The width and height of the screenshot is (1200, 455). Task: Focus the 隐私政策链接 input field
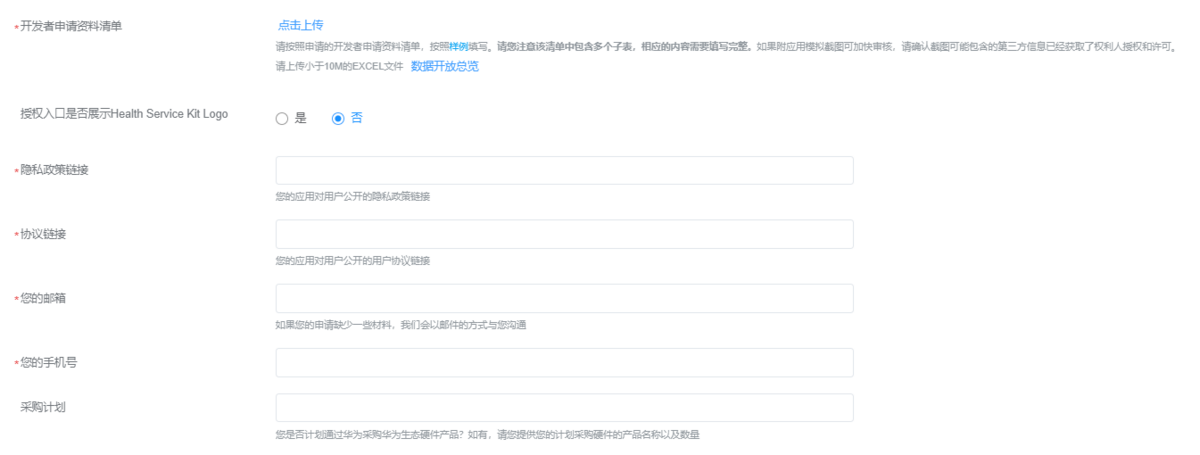564,171
